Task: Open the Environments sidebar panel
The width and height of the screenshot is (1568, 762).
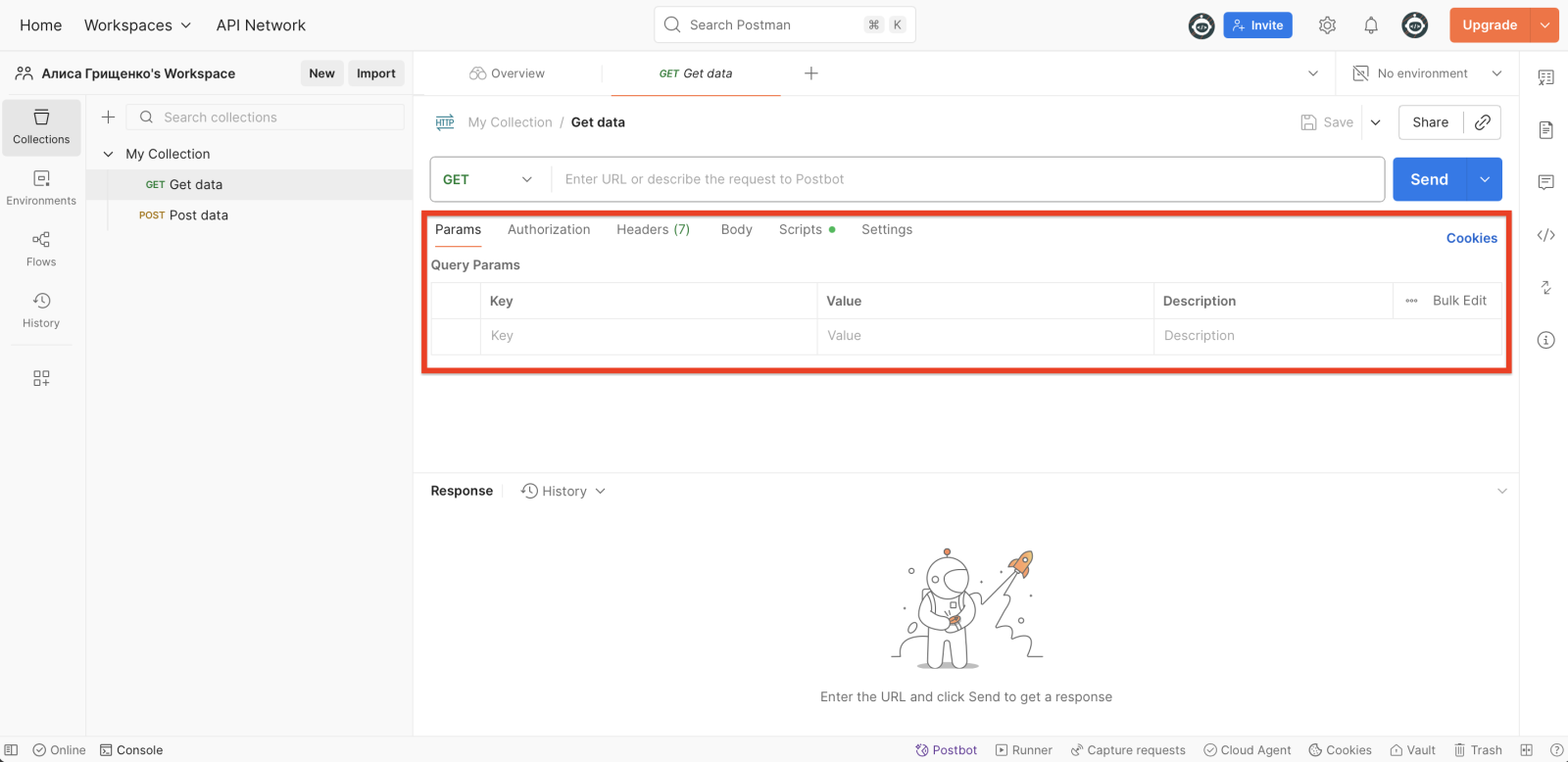Action: click(41, 188)
